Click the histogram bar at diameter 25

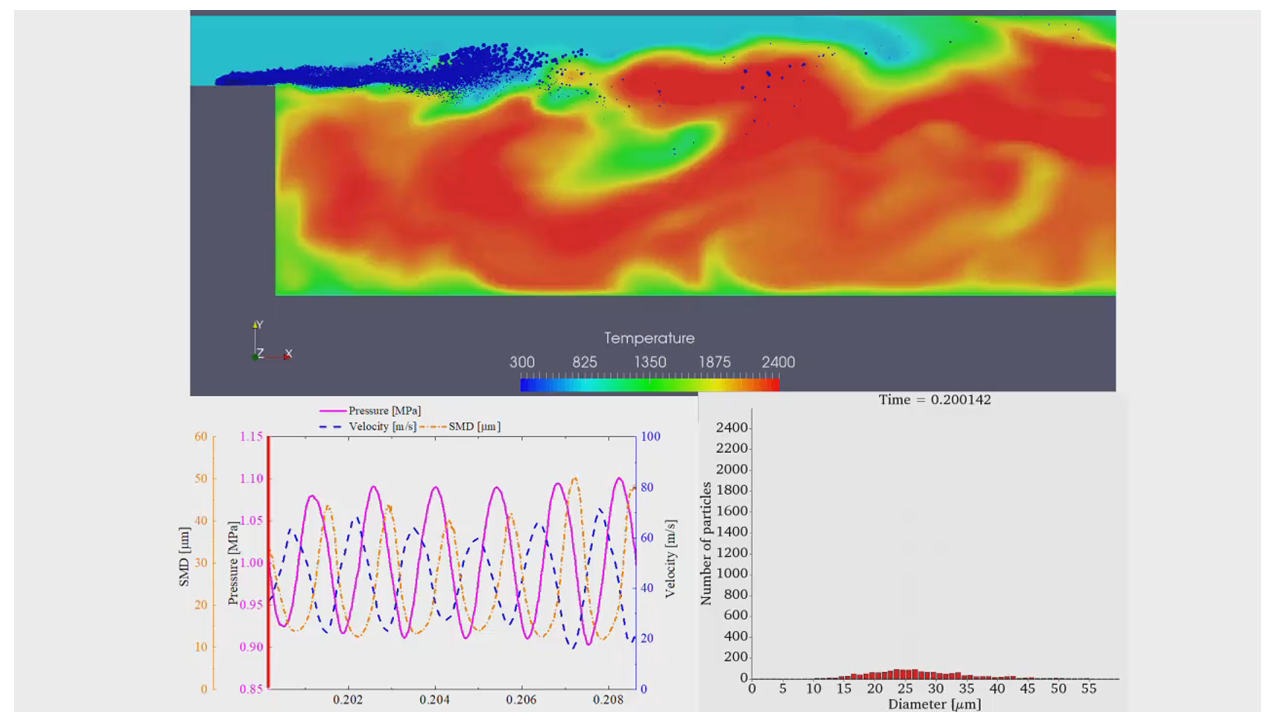(905, 674)
